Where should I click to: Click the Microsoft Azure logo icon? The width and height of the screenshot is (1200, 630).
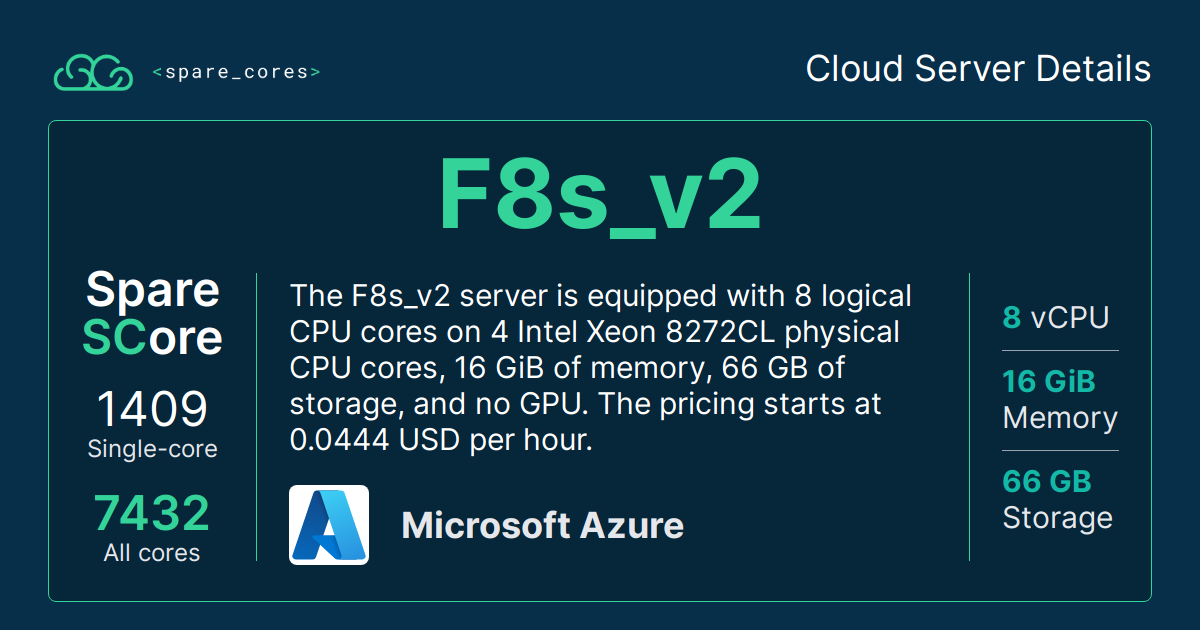point(329,525)
